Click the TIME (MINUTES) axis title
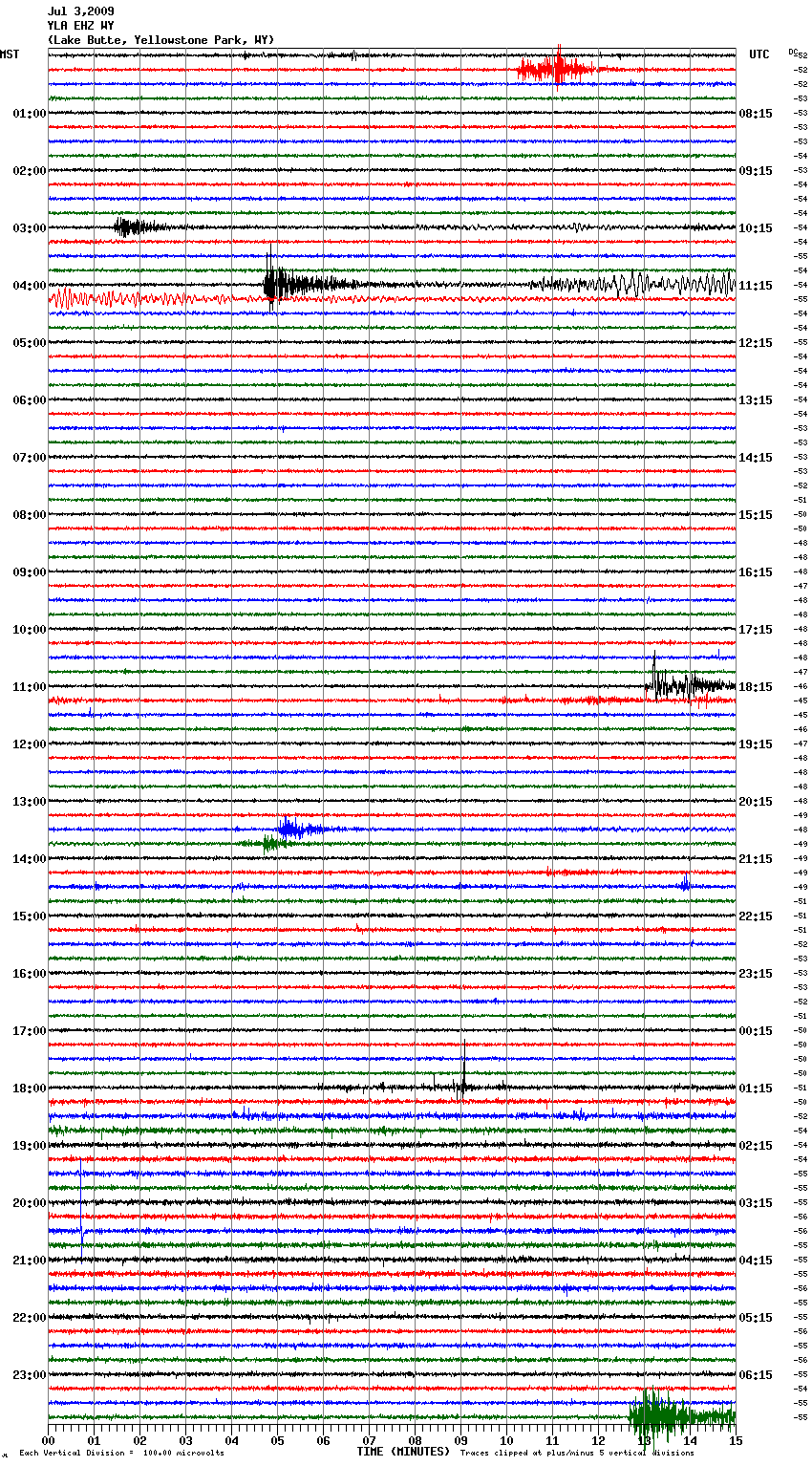 403,1452
